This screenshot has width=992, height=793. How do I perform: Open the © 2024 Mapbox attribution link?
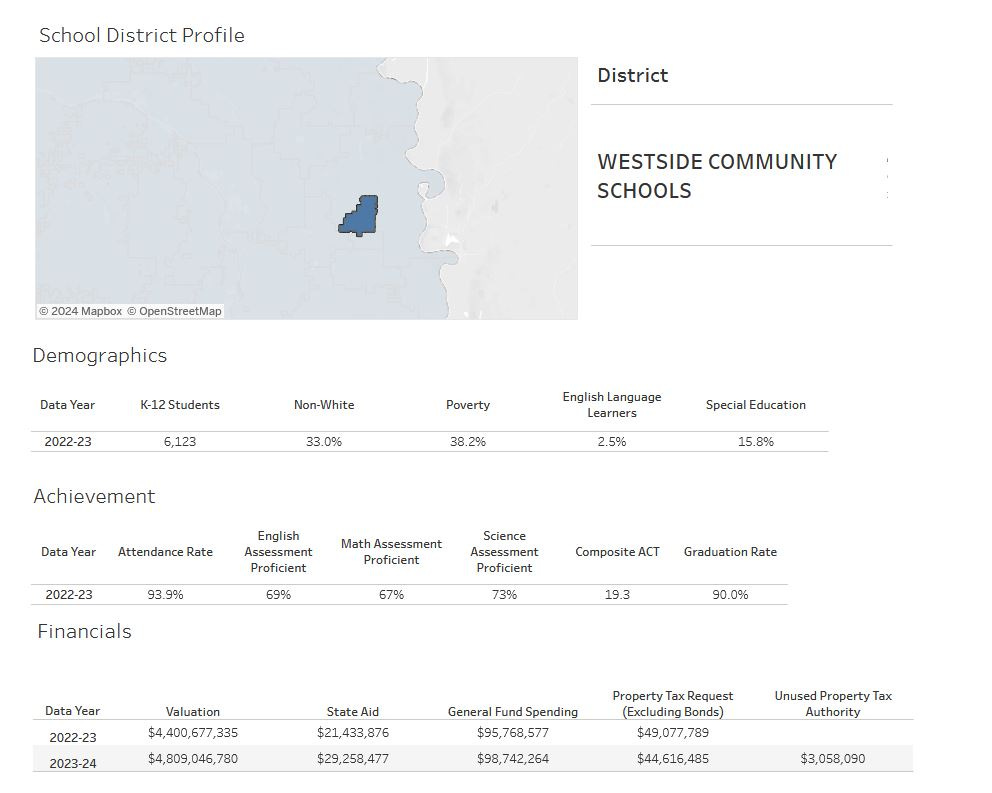(x=80, y=311)
